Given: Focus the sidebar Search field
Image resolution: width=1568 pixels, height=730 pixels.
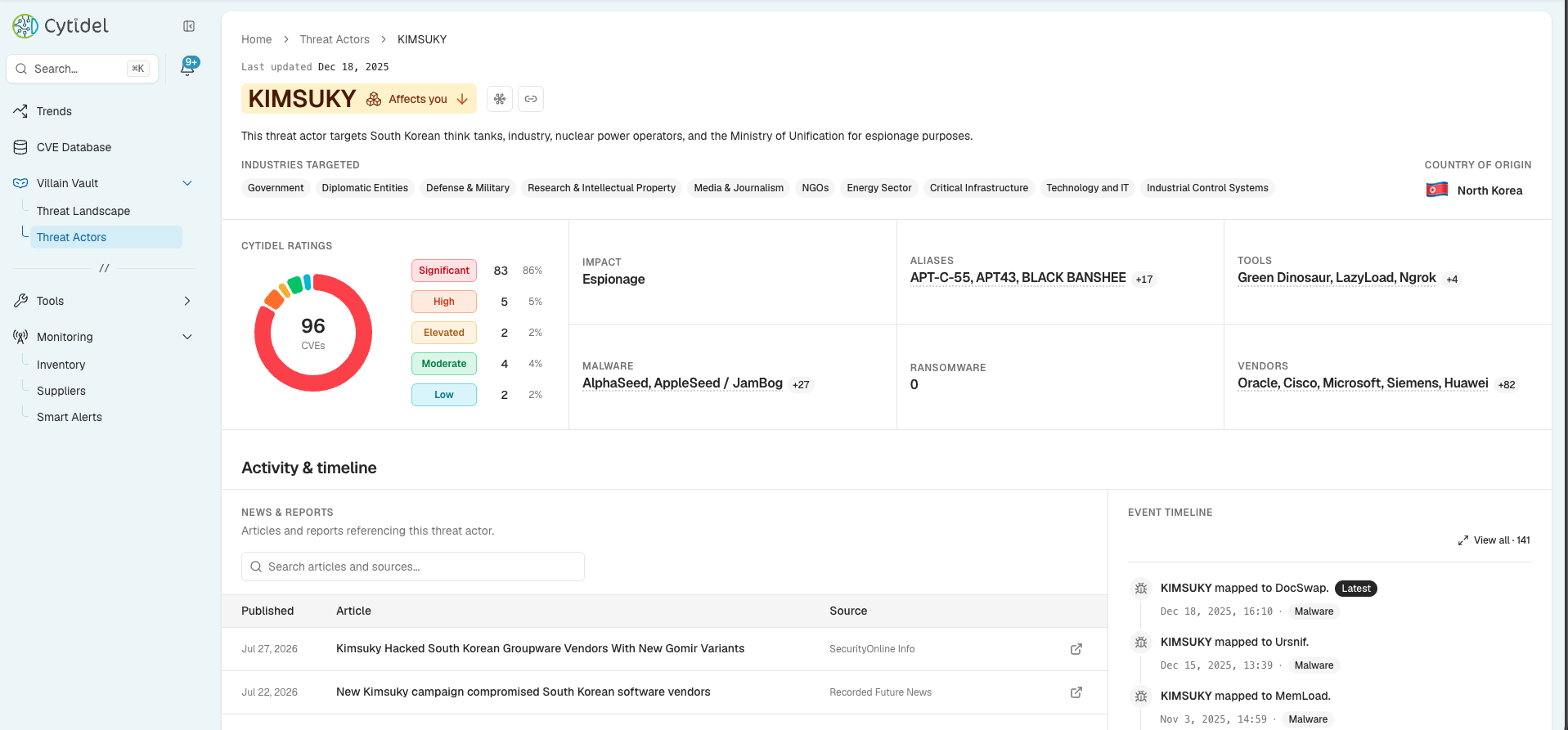Looking at the screenshot, I should tap(82, 69).
